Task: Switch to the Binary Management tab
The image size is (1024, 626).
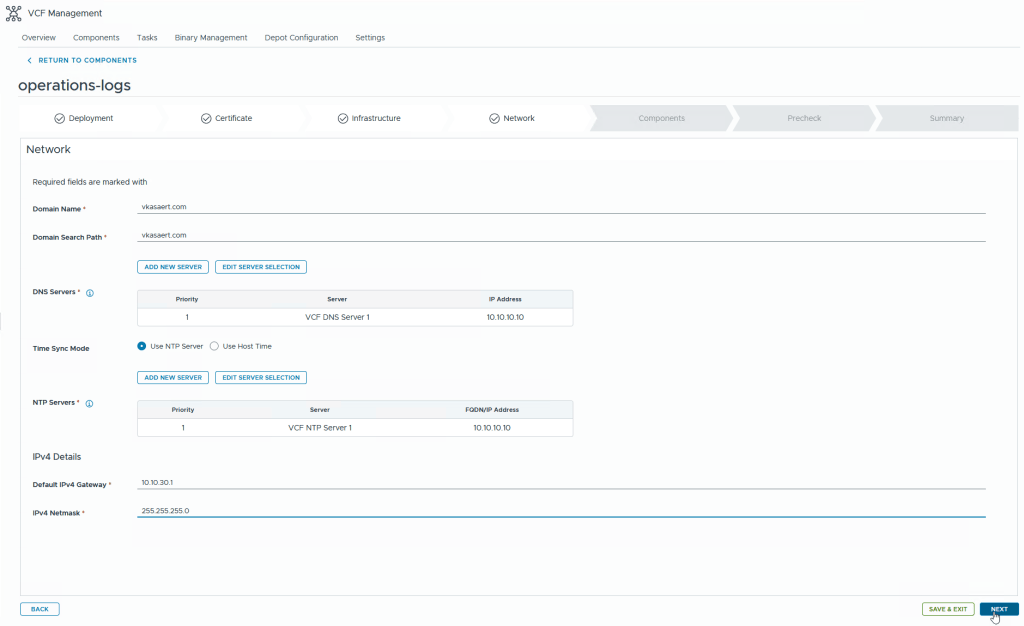Action: pyautogui.click(x=211, y=38)
